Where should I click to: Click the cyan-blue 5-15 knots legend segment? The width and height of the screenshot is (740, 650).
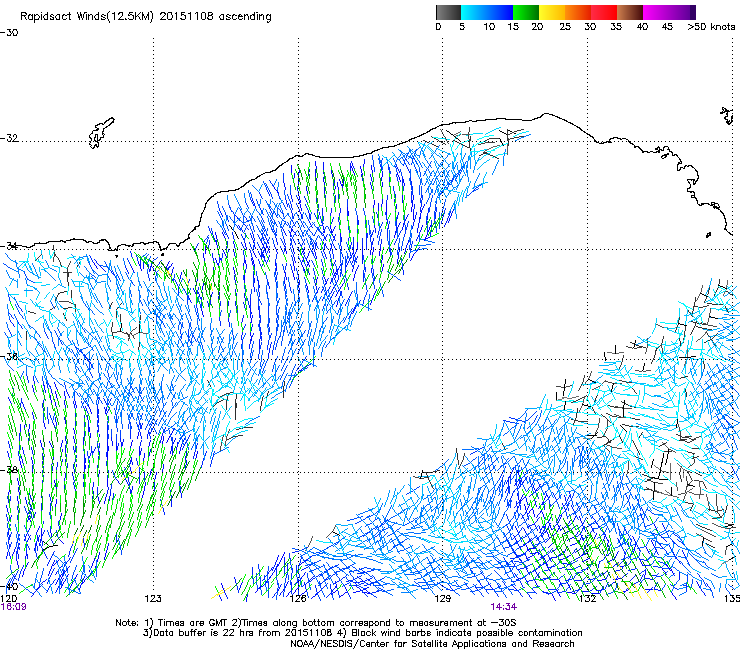click(487, 12)
